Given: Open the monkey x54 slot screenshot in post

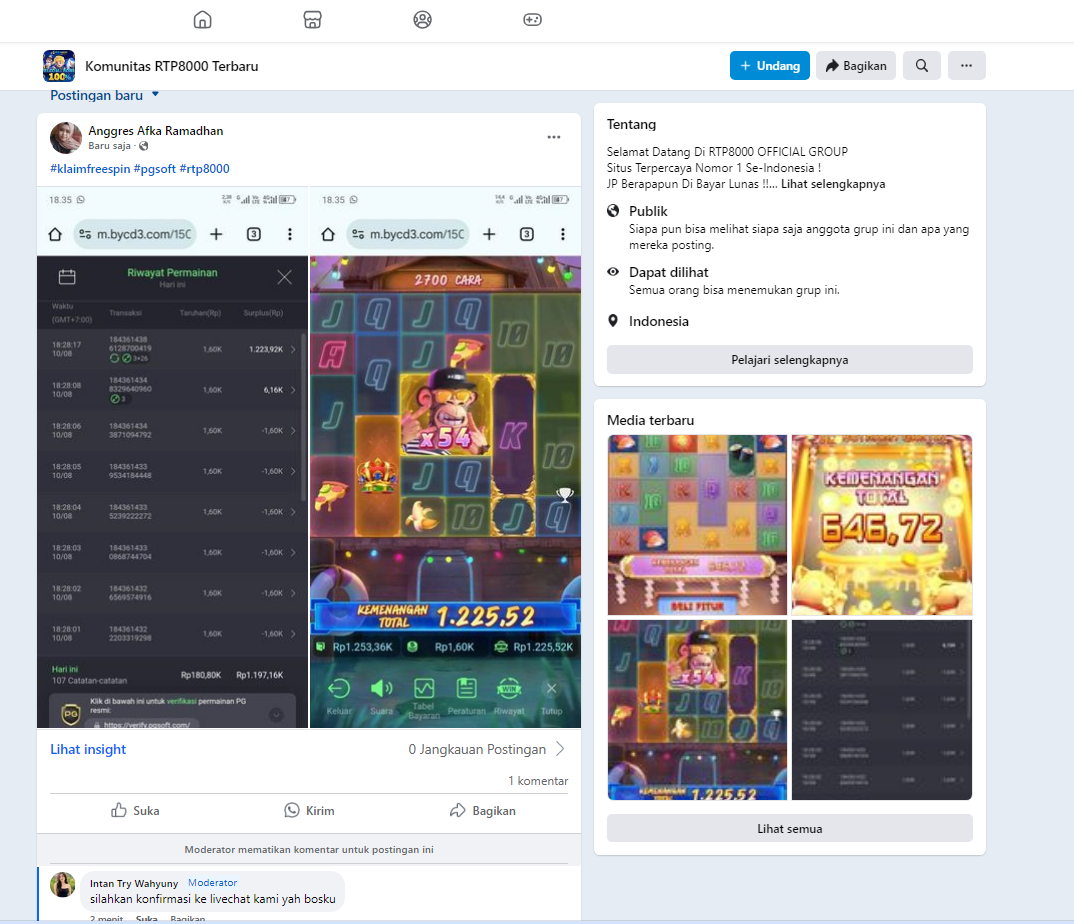Looking at the screenshot, I should (445, 457).
